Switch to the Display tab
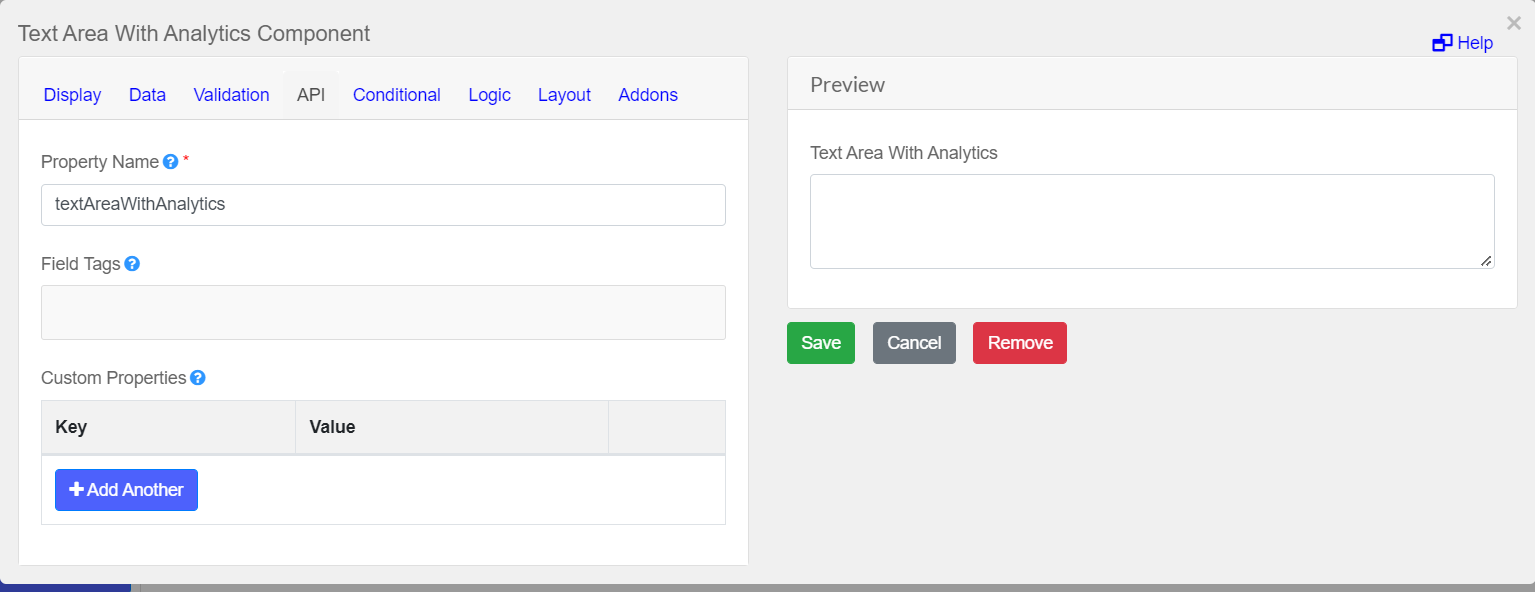Image resolution: width=1535 pixels, height=592 pixels. tap(72, 95)
